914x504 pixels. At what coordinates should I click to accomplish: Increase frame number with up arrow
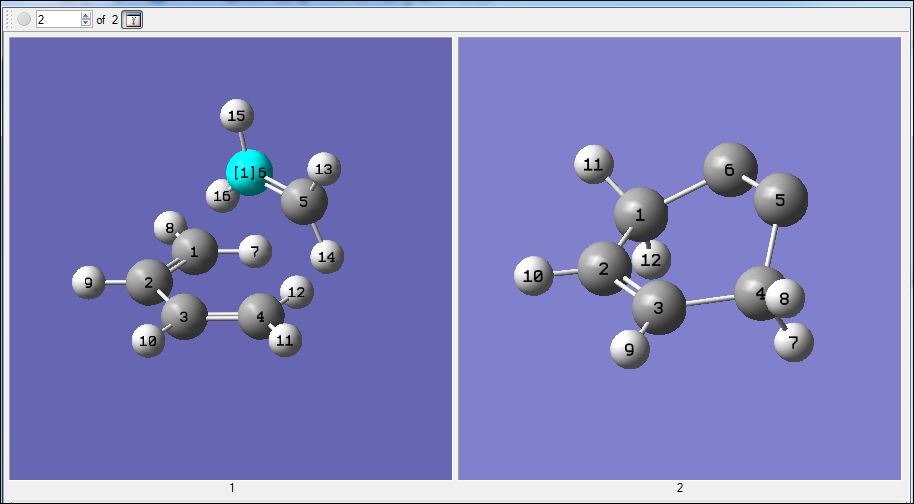click(x=86, y=16)
